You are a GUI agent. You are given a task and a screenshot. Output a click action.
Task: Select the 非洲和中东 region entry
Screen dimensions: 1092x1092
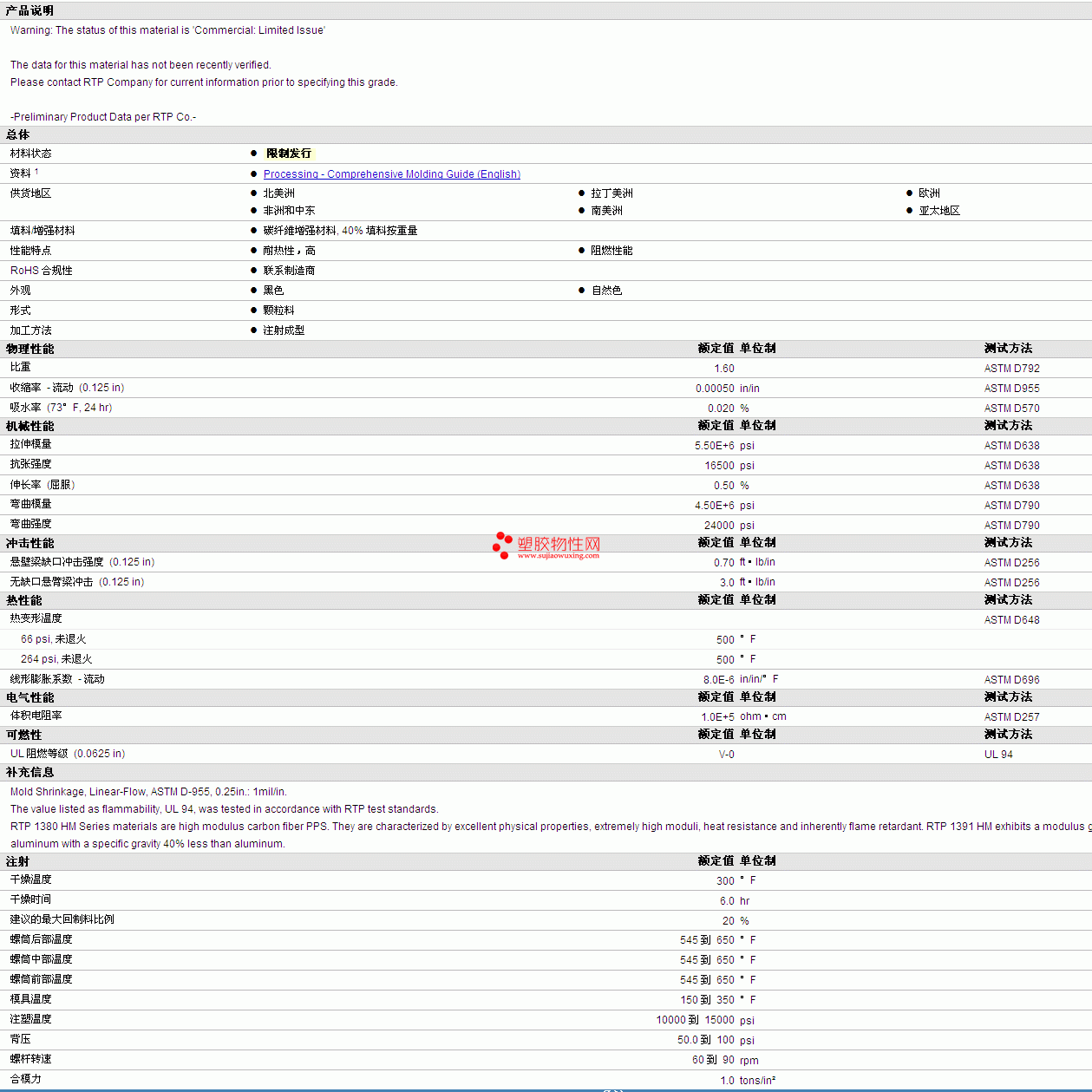tap(289, 211)
